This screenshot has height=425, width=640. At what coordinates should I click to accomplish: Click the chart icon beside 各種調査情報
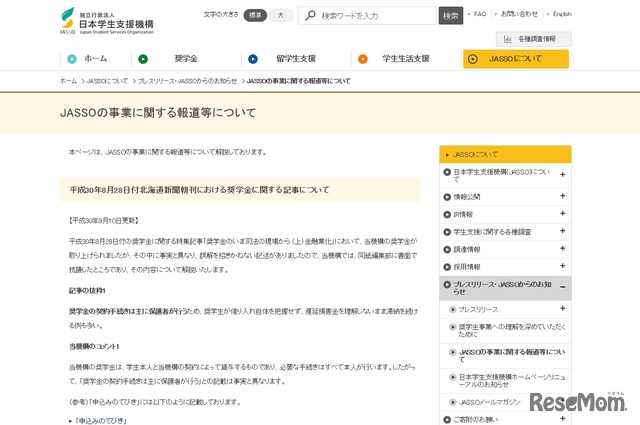point(507,39)
